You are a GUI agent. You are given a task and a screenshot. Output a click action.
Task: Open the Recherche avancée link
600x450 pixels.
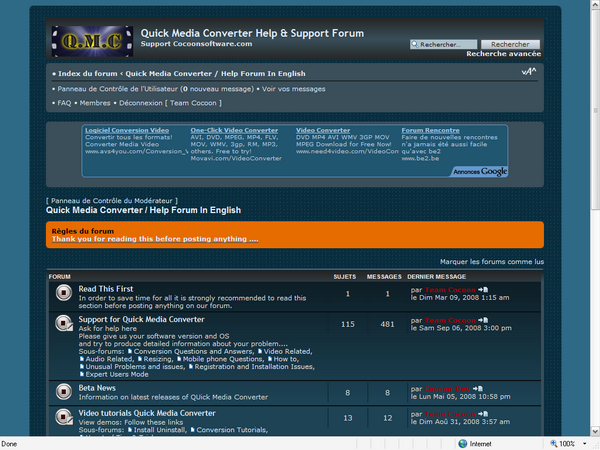click(503, 54)
